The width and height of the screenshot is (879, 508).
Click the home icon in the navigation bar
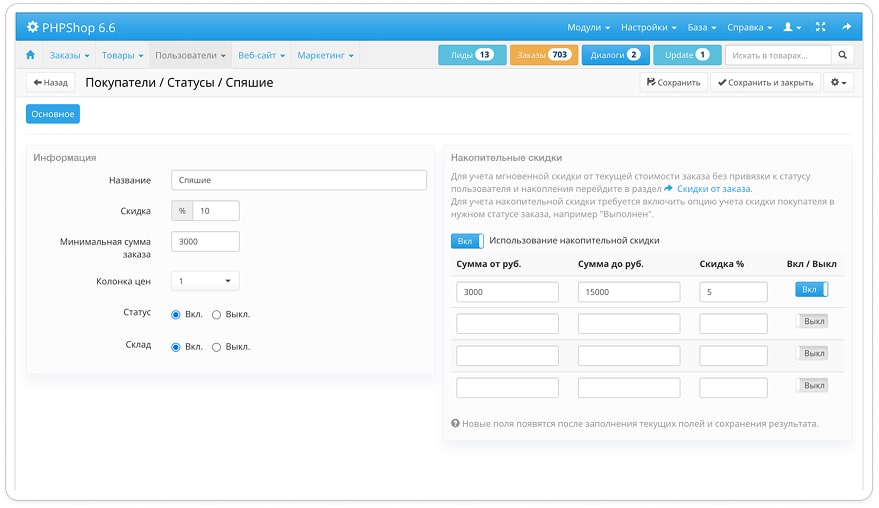pos(30,55)
